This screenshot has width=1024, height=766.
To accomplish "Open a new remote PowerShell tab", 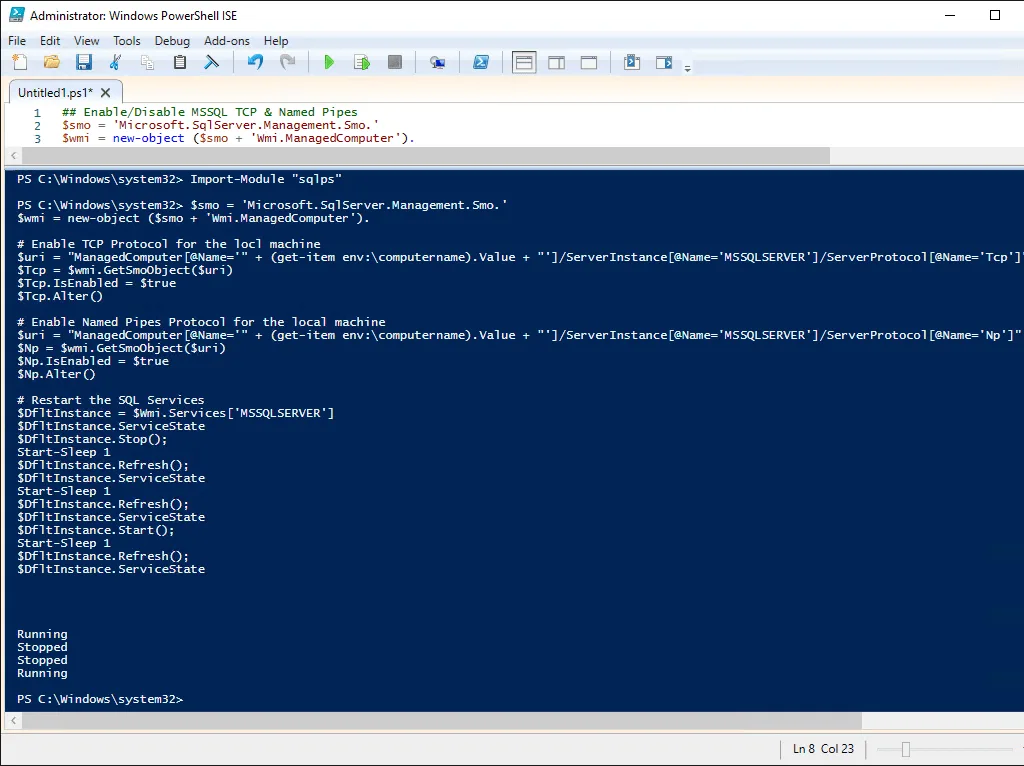I will (x=438, y=61).
